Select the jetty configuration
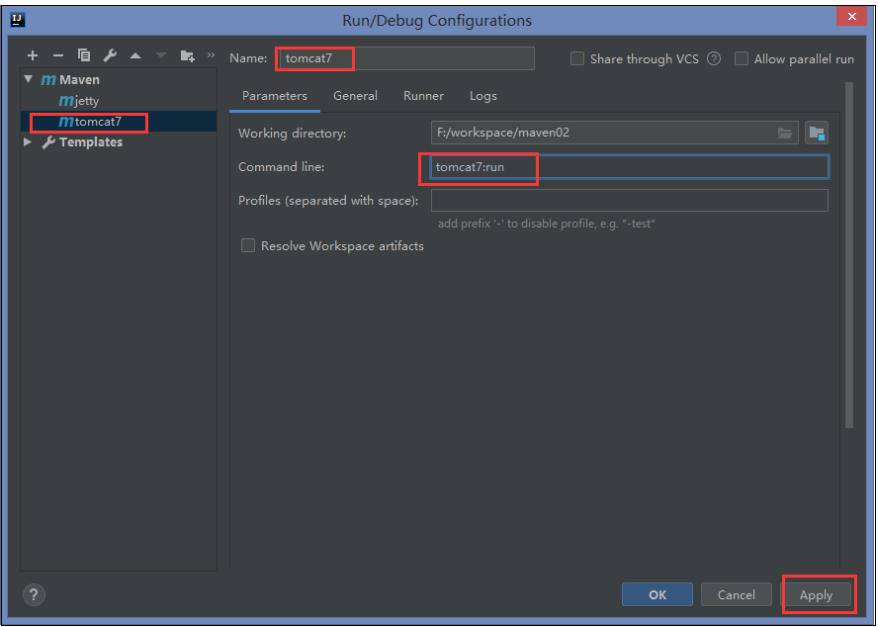 click(87, 101)
